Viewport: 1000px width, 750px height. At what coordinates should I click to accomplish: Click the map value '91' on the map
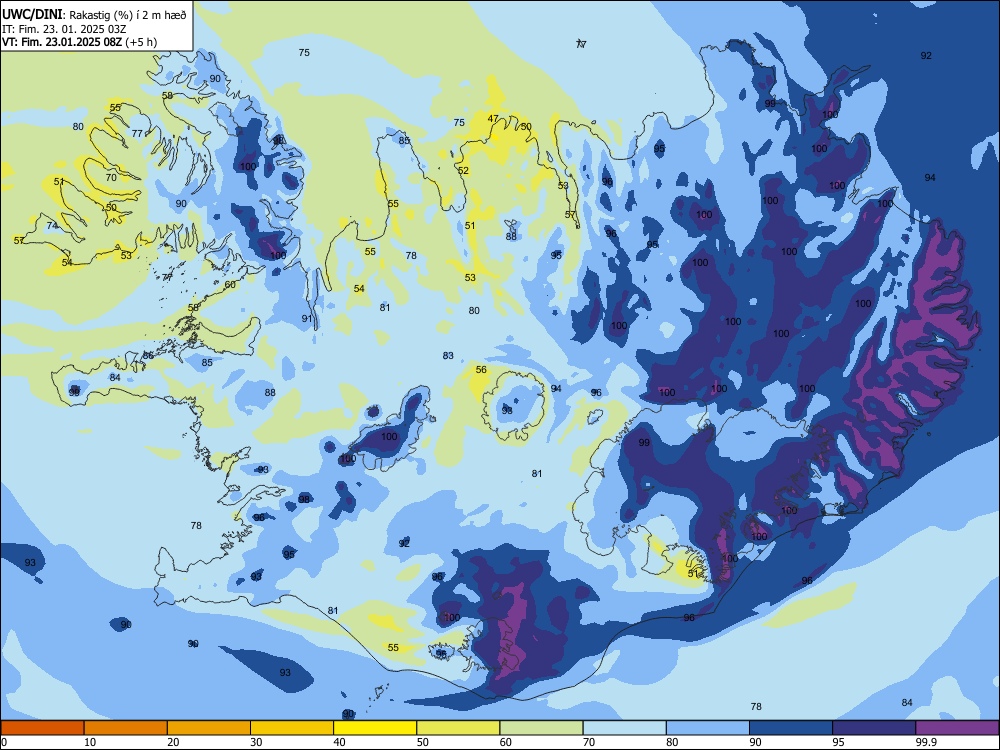(307, 319)
